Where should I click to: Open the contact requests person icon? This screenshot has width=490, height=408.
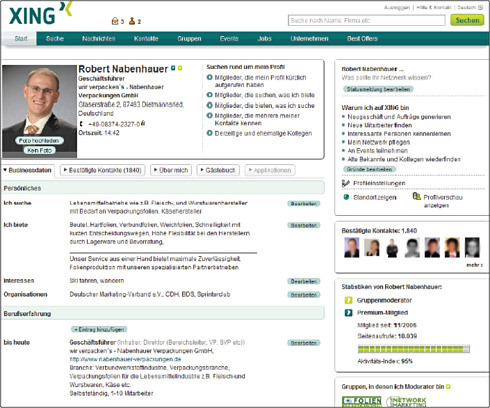point(132,21)
